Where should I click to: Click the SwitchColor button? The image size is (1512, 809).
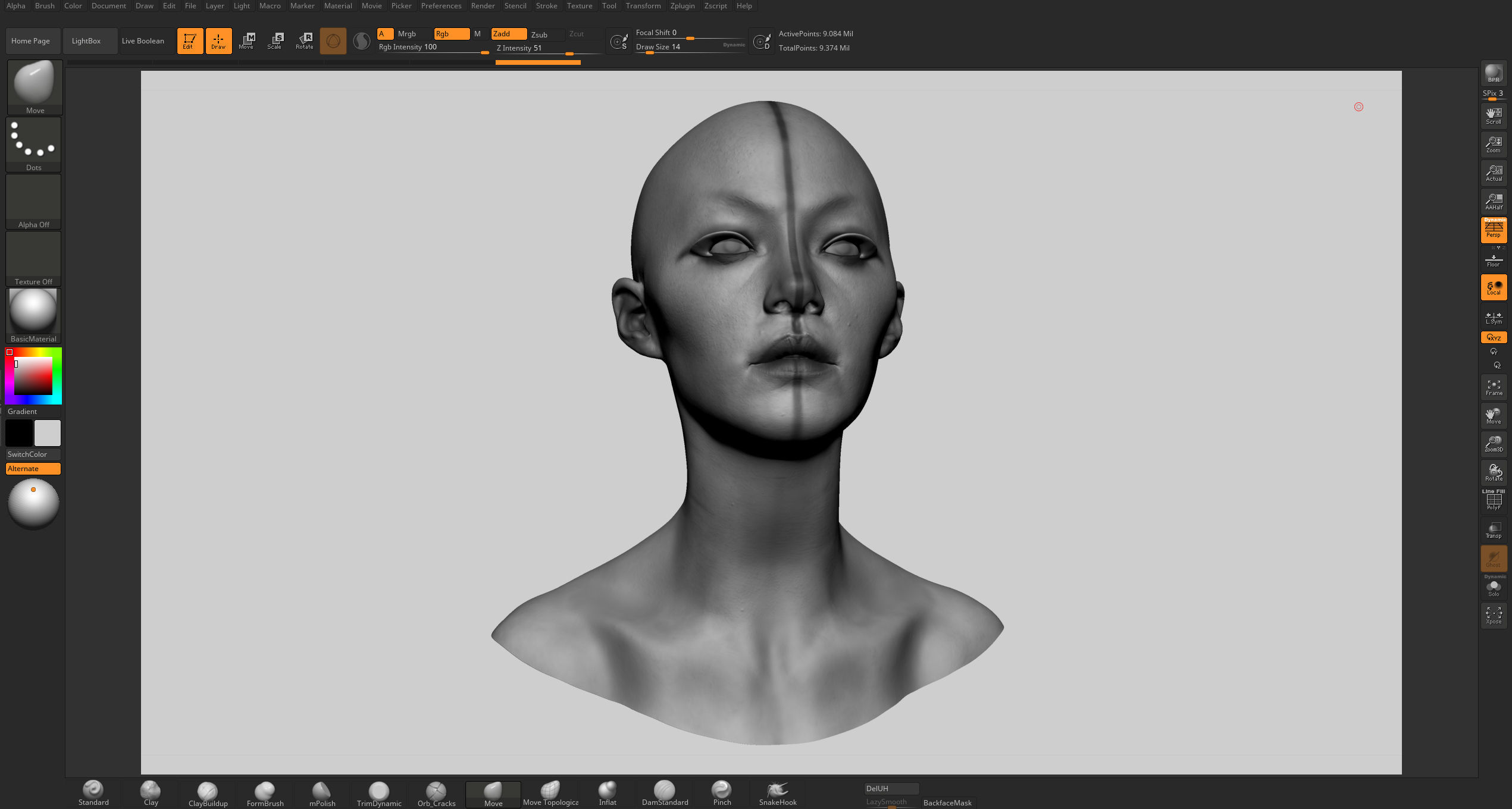pos(33,454)
